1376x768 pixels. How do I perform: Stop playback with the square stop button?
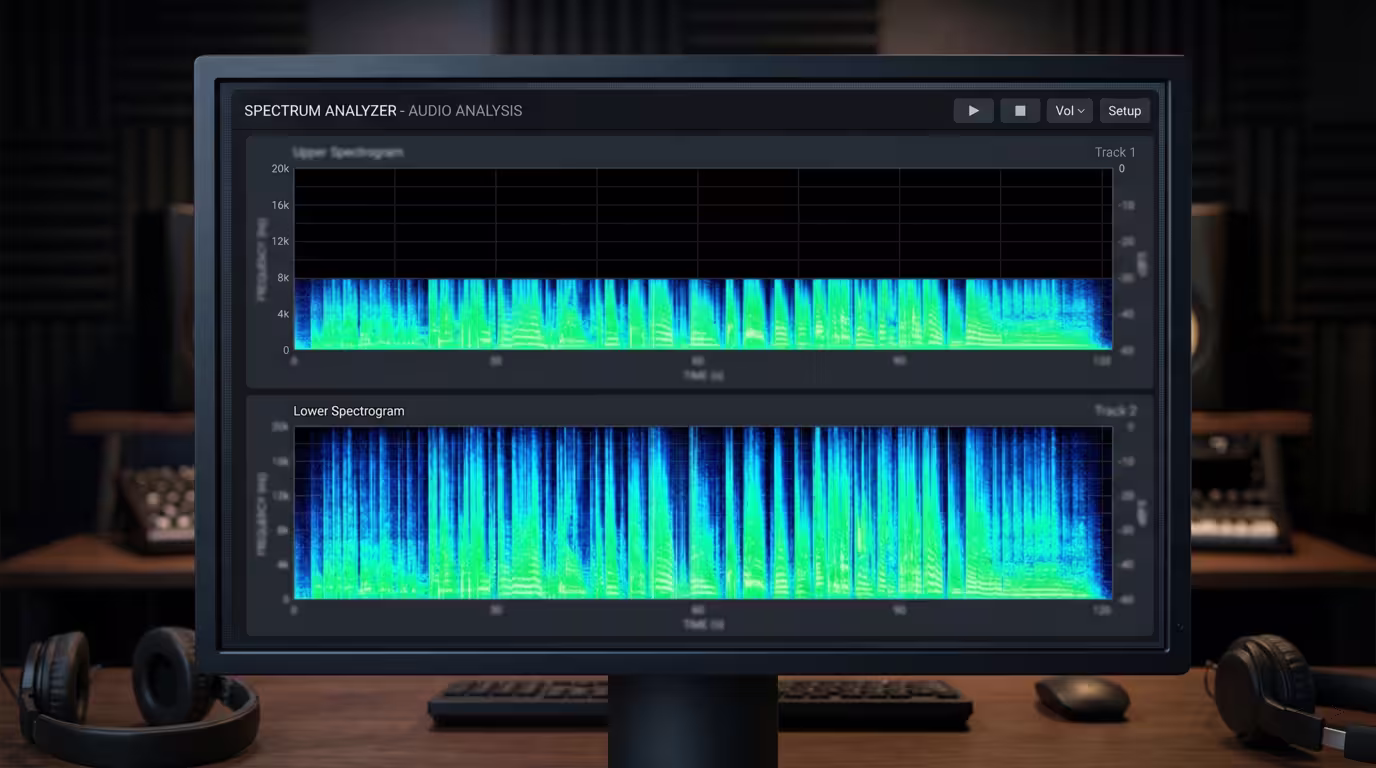click(x=1020, y=111)
